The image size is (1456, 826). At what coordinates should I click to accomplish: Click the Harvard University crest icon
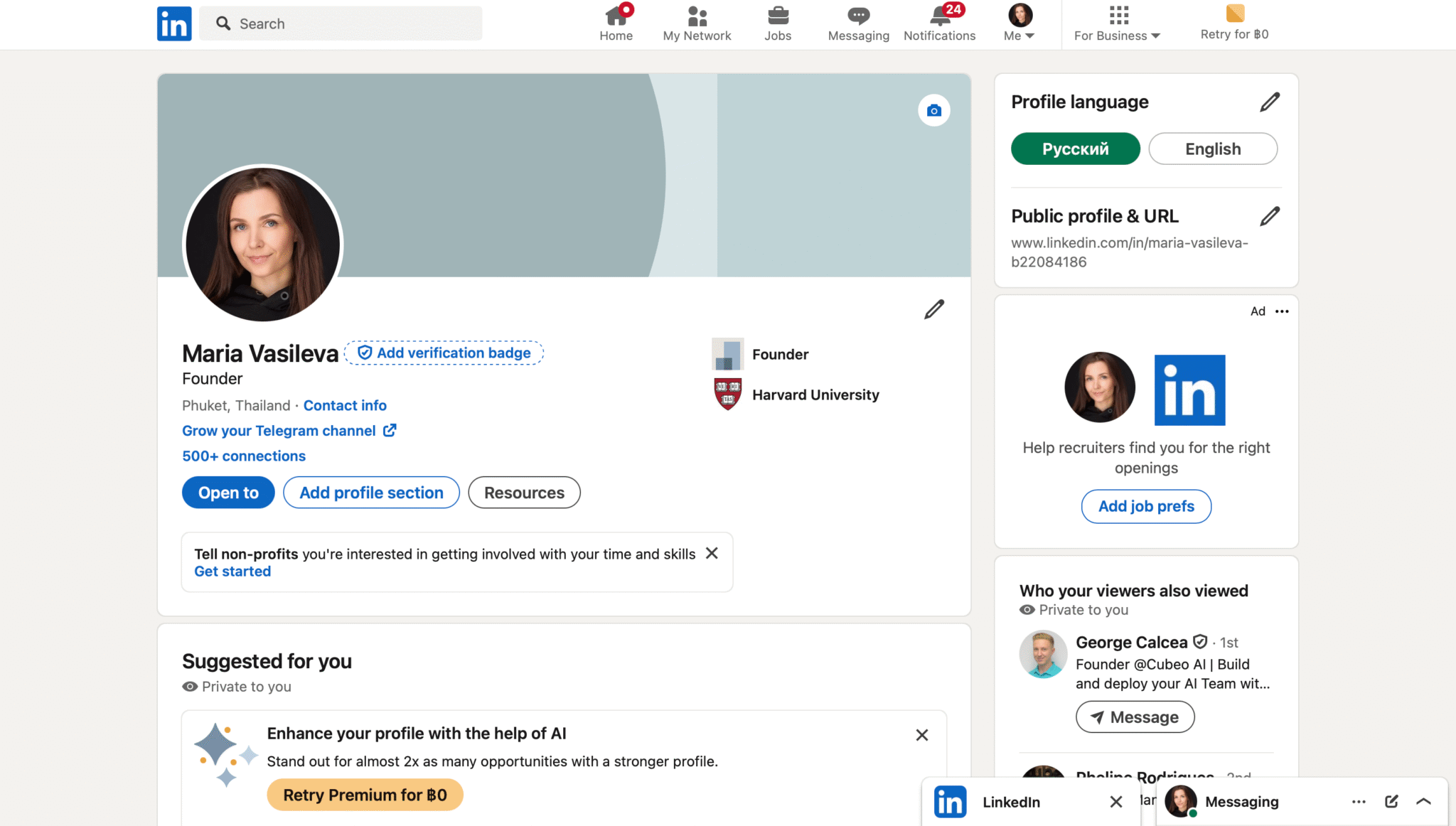click(x=727, y=395)
